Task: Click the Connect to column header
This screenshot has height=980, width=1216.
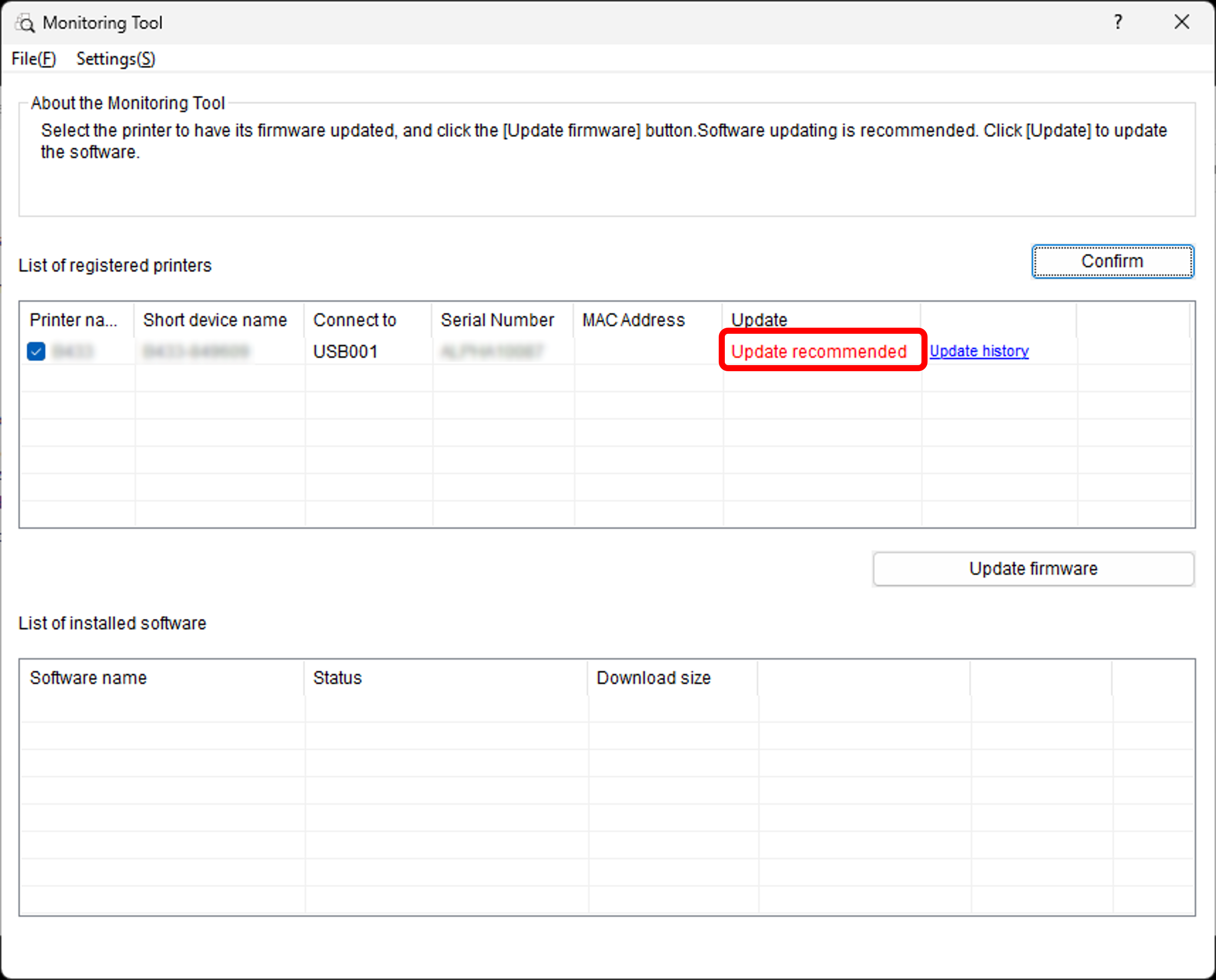Action: [x=355, y=320]
